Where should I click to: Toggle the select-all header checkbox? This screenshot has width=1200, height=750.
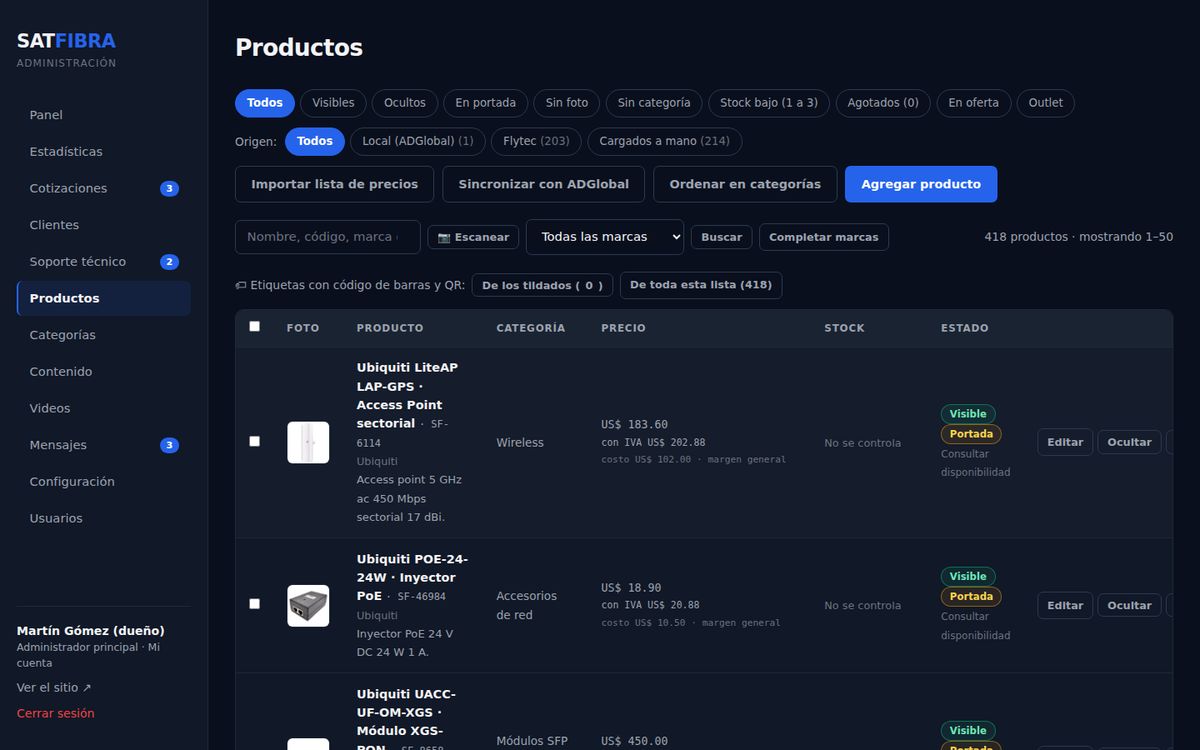coord(254,326)
